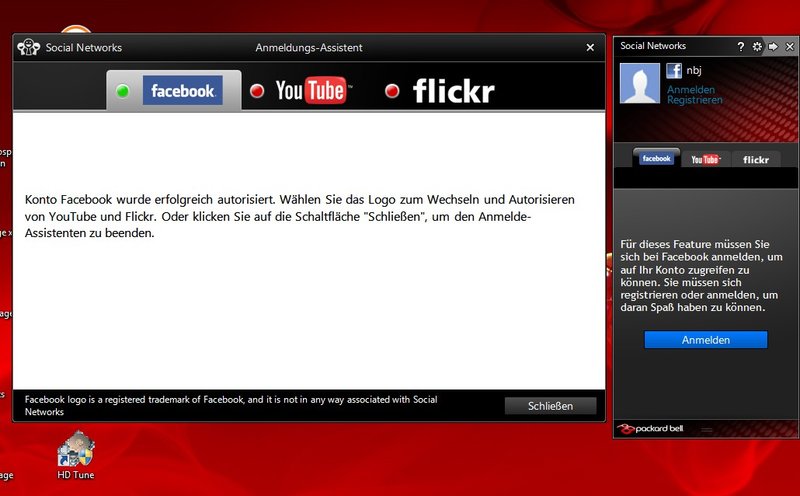800x496 pixels.
Task: Close the Social Networks sidebar panel
Action: click(790, 46)
